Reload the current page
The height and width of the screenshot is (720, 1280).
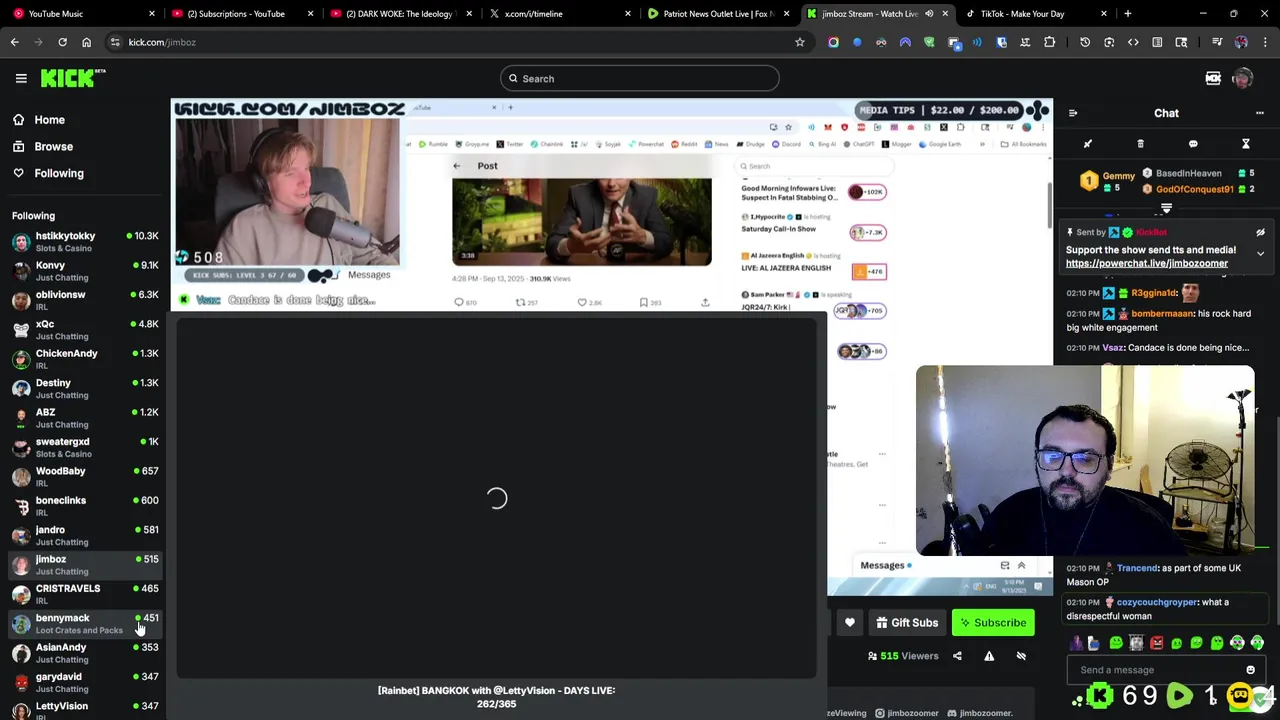point(62,42)
